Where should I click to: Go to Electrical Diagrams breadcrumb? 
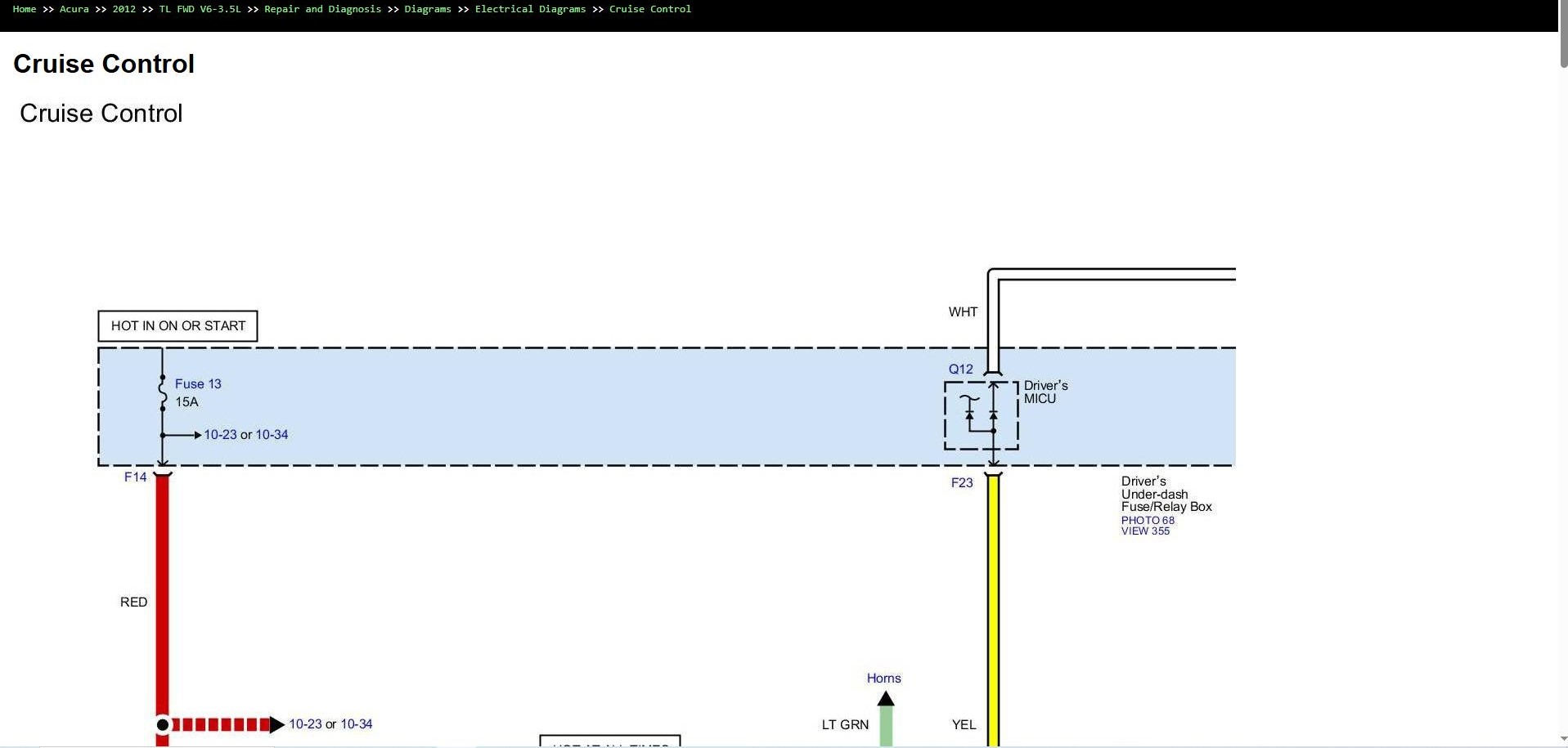coord(530,9)
